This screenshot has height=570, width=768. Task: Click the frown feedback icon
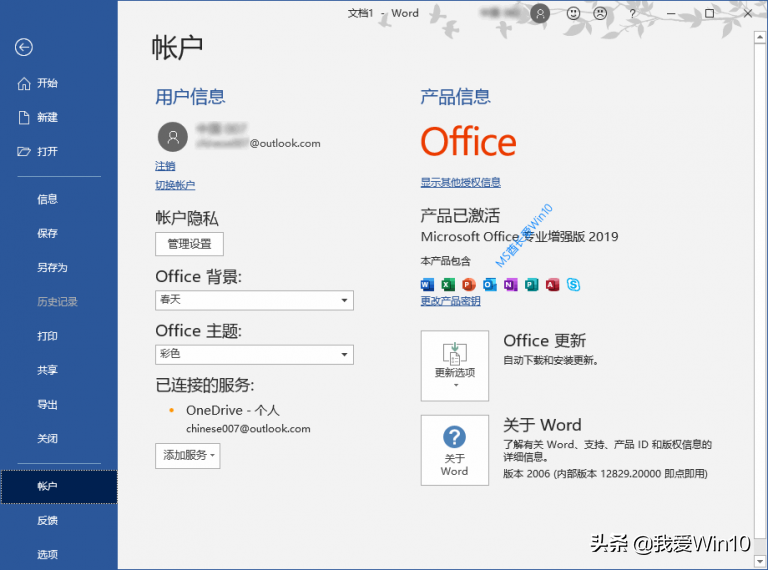(x=600, y=14)
